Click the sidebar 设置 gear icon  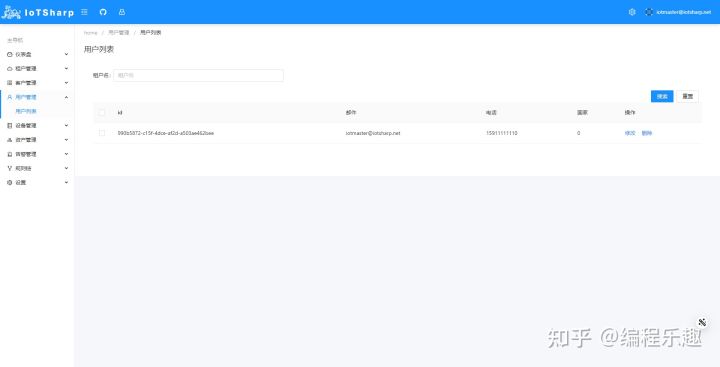pyautogui.click(x=10, y=182)
